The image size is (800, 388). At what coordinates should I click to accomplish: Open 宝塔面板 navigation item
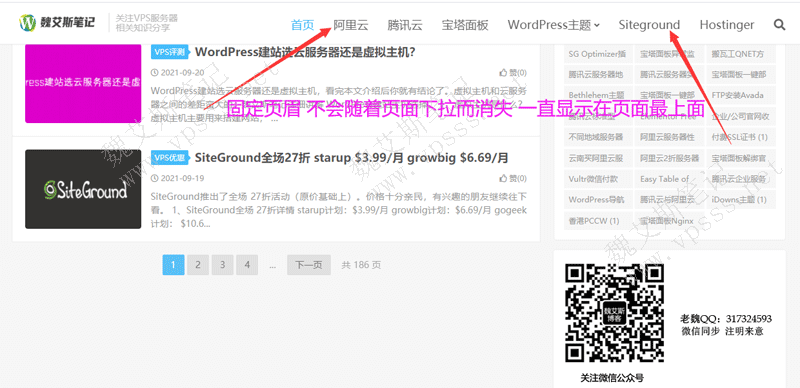[465, 25]
